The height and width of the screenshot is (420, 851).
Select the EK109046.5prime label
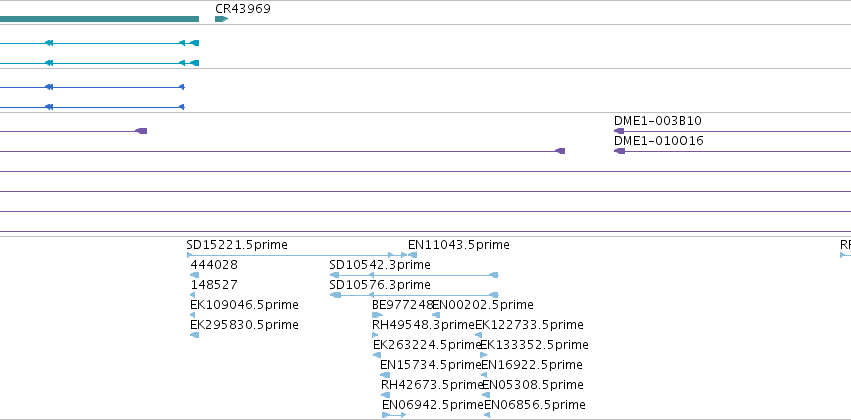(244, 305)
